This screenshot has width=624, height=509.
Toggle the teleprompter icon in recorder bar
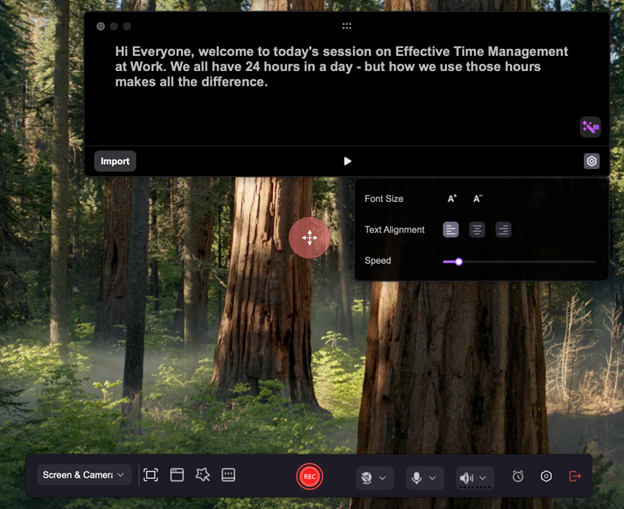click(228, 475)
